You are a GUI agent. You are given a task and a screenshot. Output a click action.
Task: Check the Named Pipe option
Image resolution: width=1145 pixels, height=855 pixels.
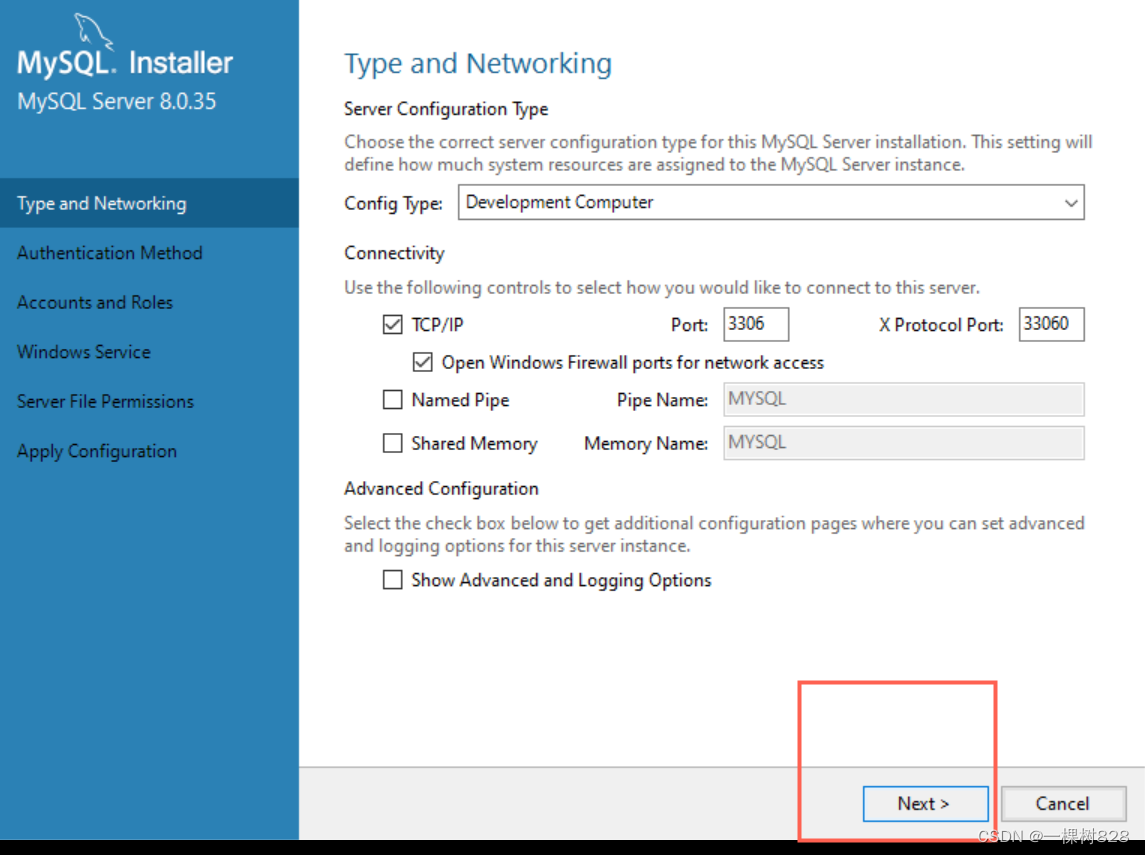point(392,399)
